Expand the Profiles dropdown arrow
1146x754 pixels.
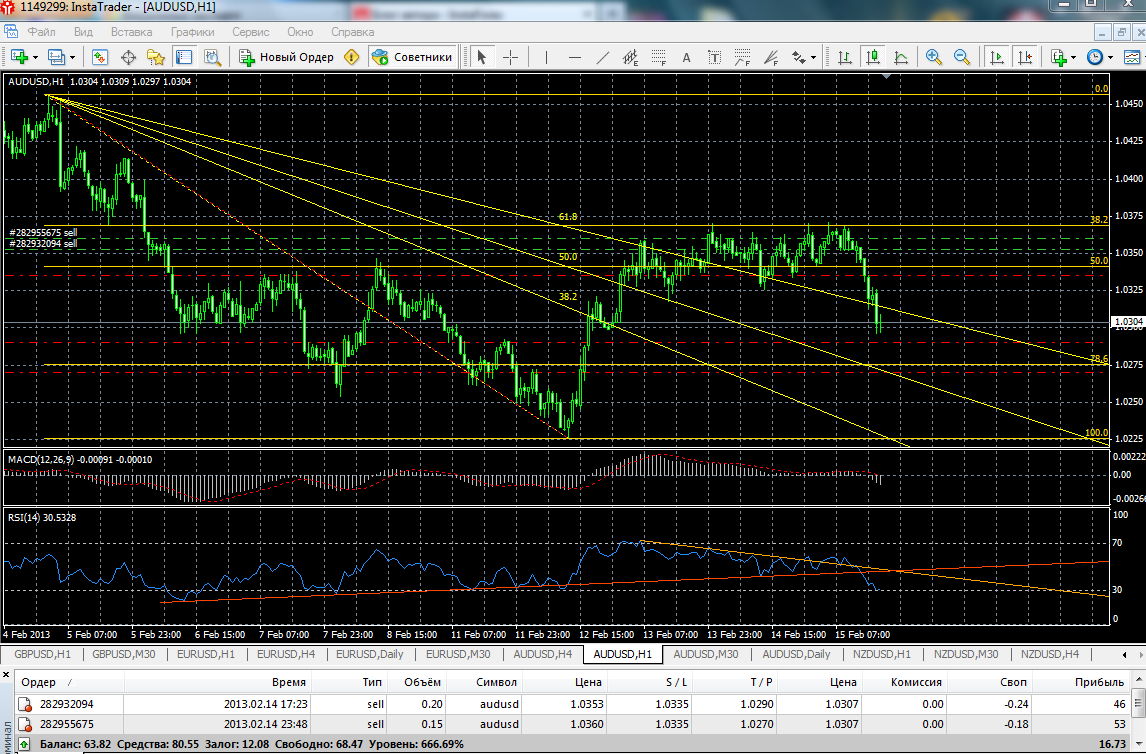(72, 57)
